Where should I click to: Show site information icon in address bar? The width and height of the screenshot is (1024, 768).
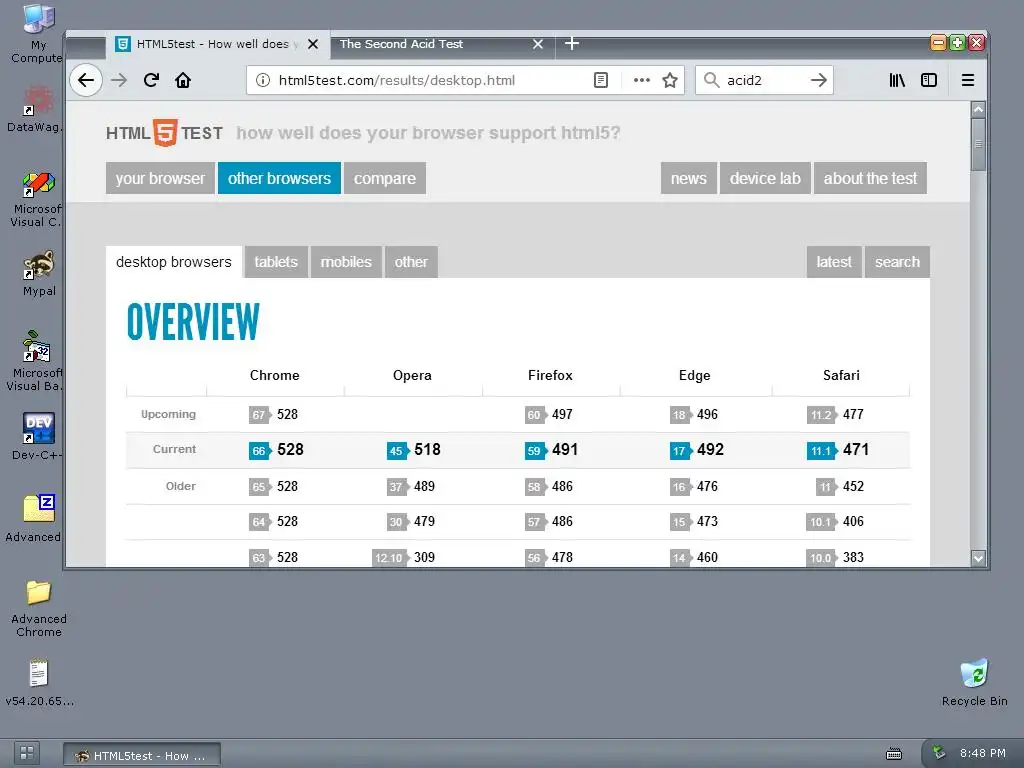[x=263, y=80]
